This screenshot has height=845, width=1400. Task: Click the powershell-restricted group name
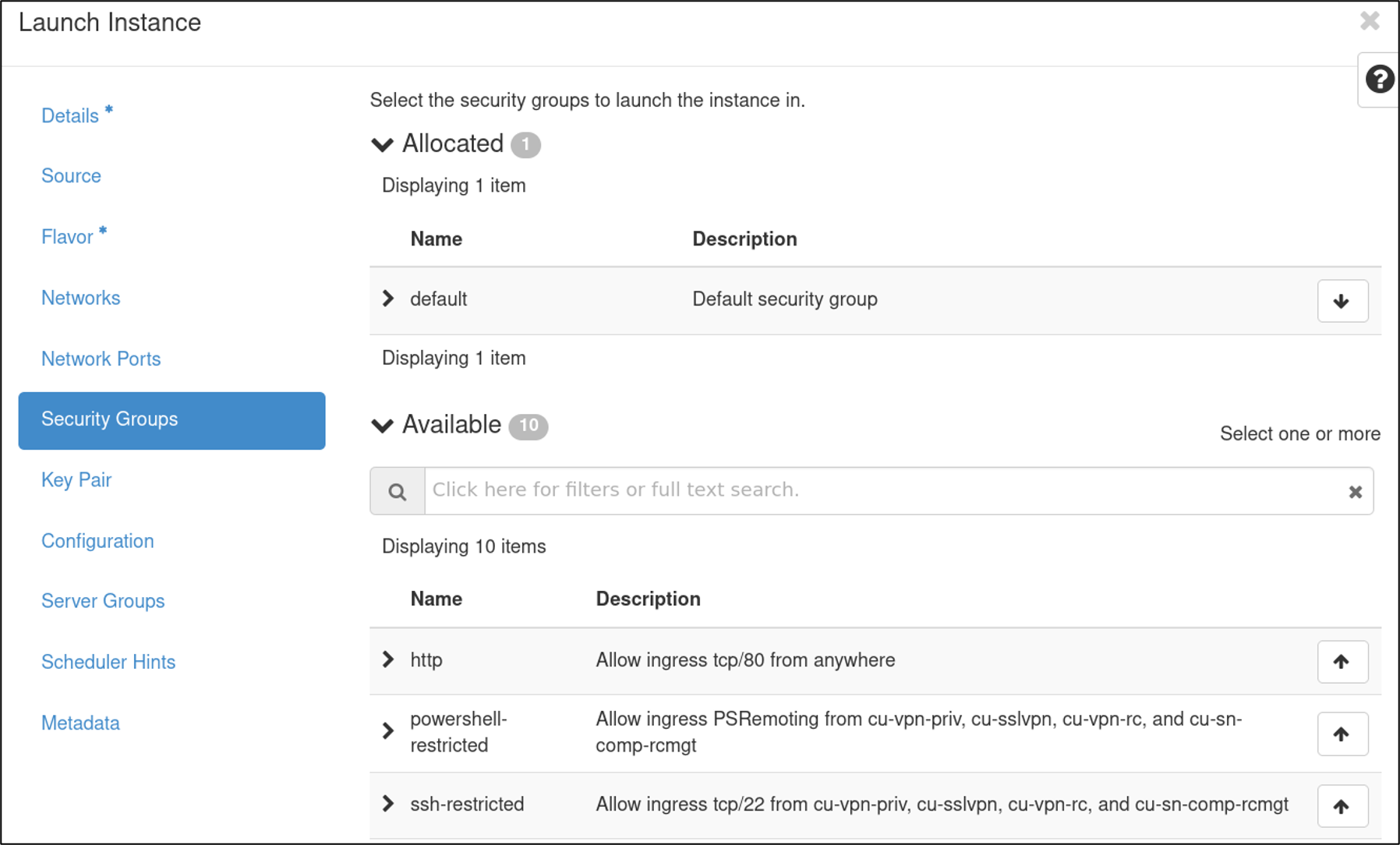coord(458,732)
